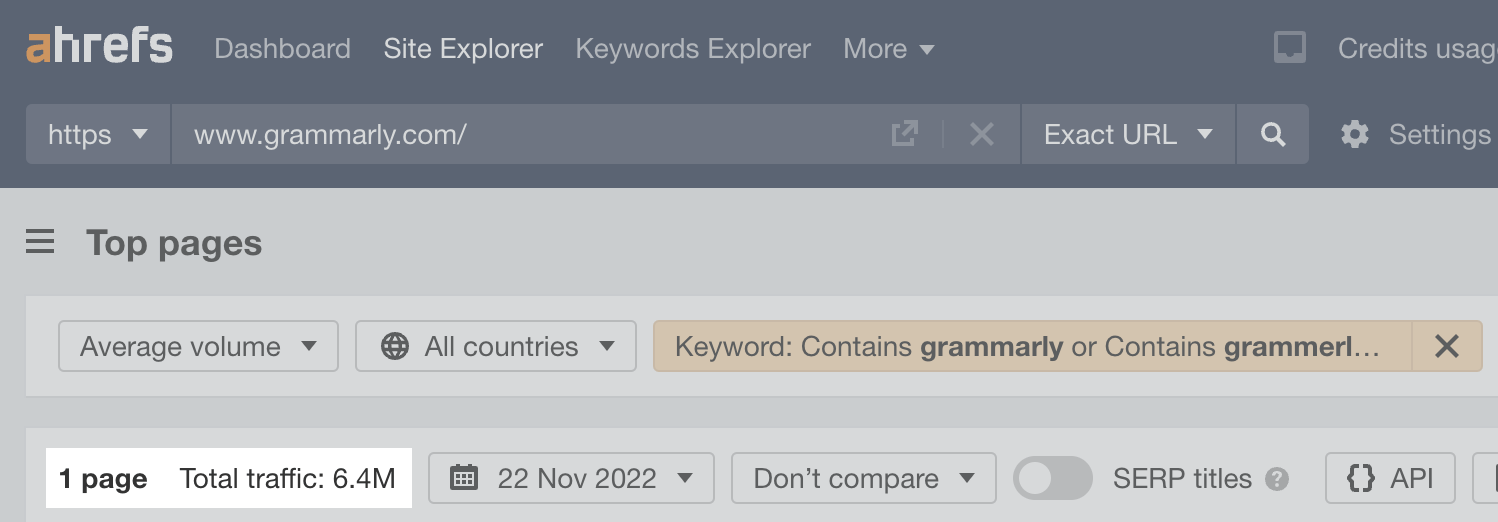The height and width of the screenshot is (522, 1498).
Task: Open the notifications inbox icon
Action: (1290, 48)
